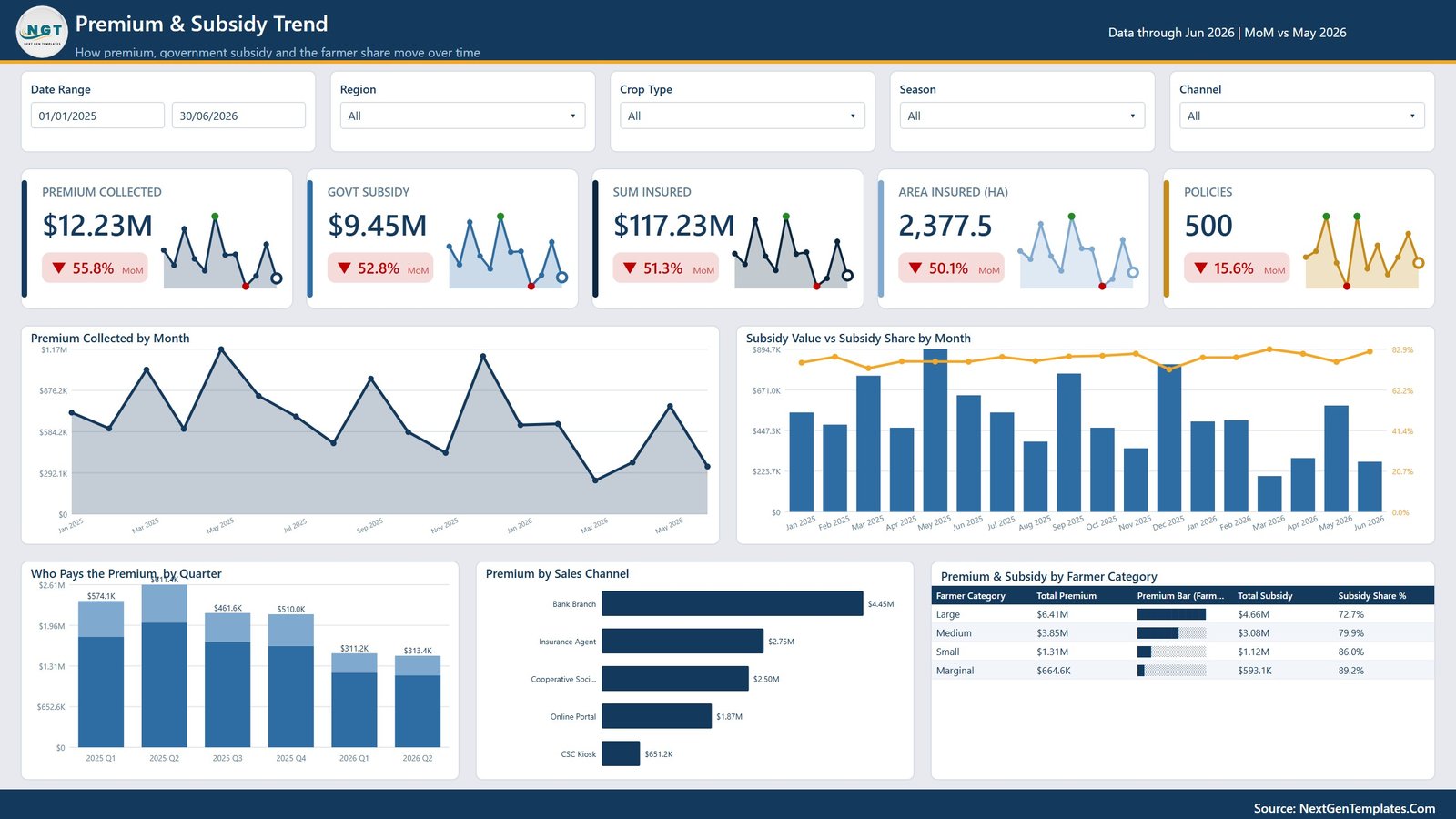Image resolution: width=1456 pixels, height=819 pixels.
Task: Sort by Total Premium column header
Action: (1067, 596)
